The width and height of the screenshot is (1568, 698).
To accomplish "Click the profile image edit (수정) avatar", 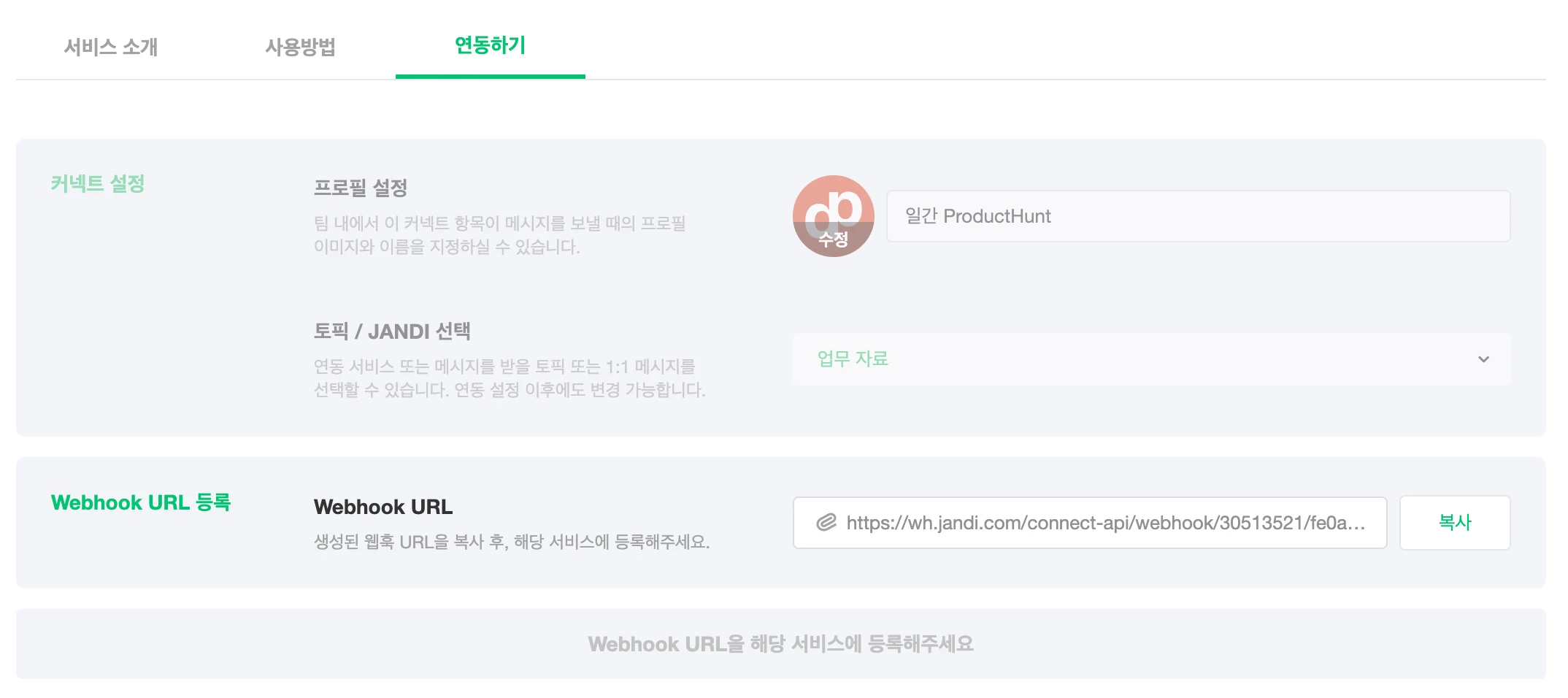I will point(833,216).
